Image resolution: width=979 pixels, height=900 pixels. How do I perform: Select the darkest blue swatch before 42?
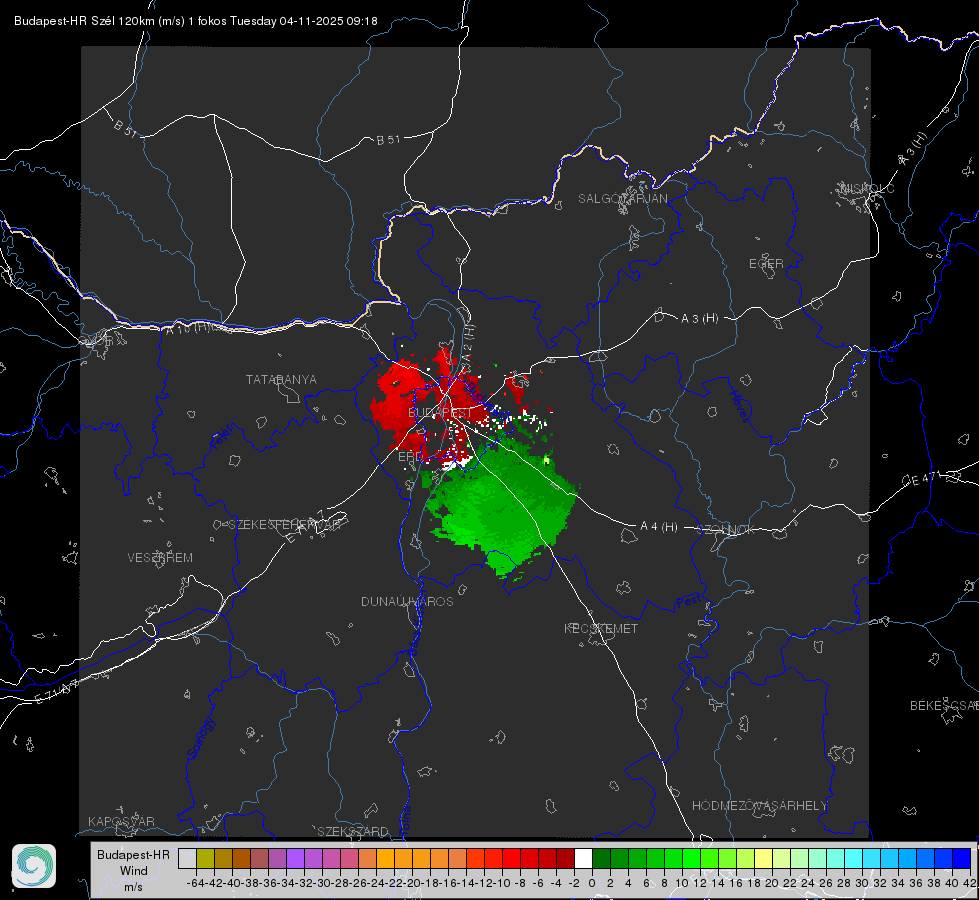pyautogui.click(x=962, y=858)
